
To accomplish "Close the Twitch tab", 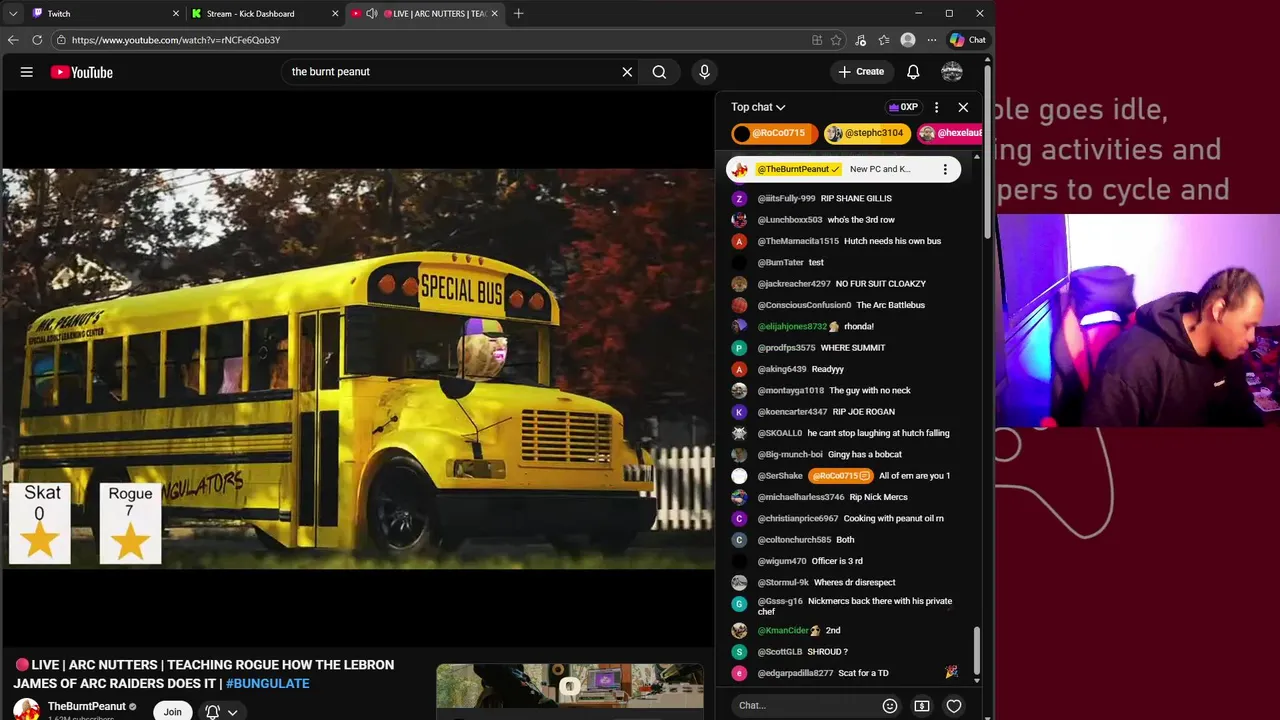I will coord(176,14).
